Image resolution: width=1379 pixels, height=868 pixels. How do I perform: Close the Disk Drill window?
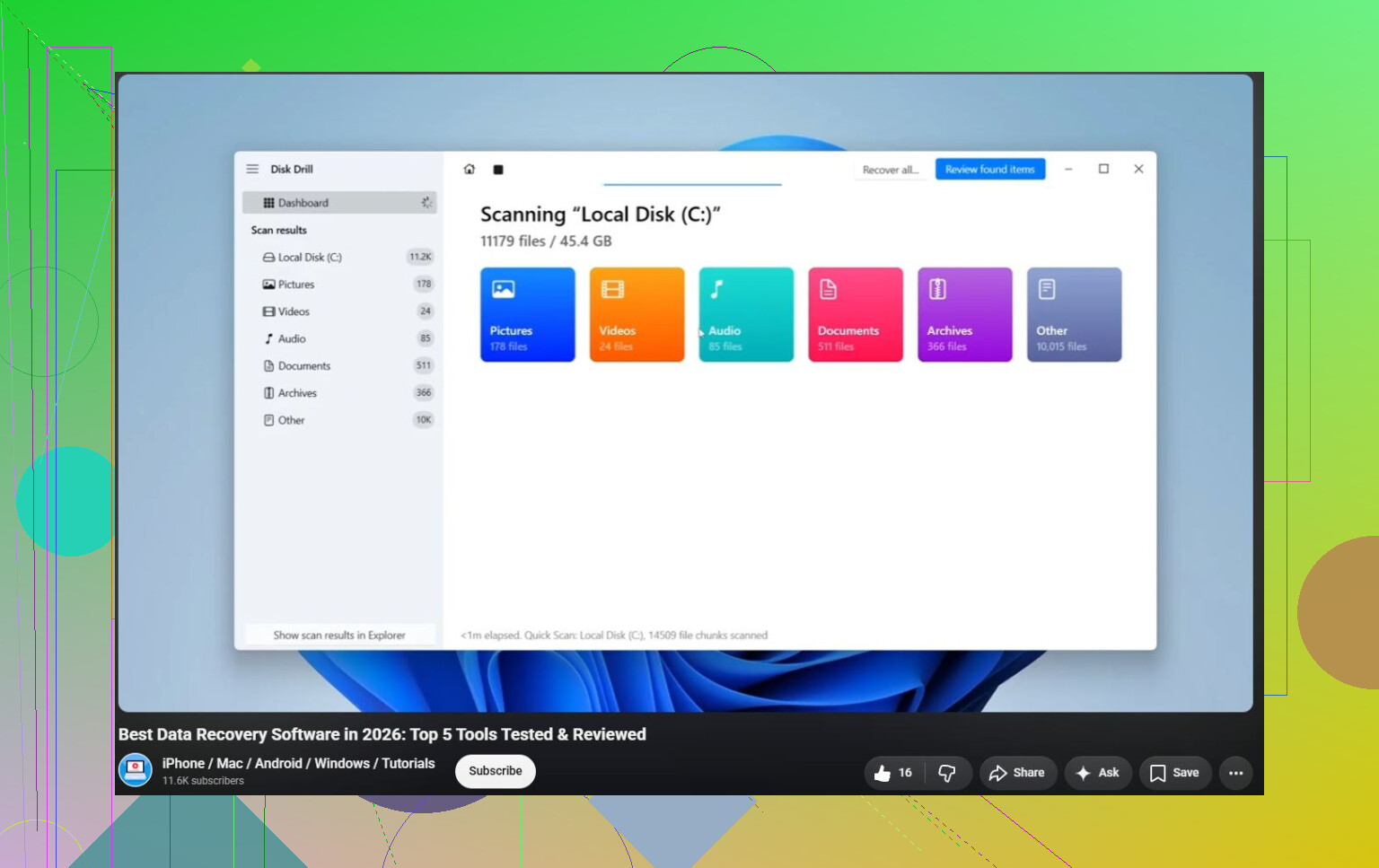pos(1138,169)
